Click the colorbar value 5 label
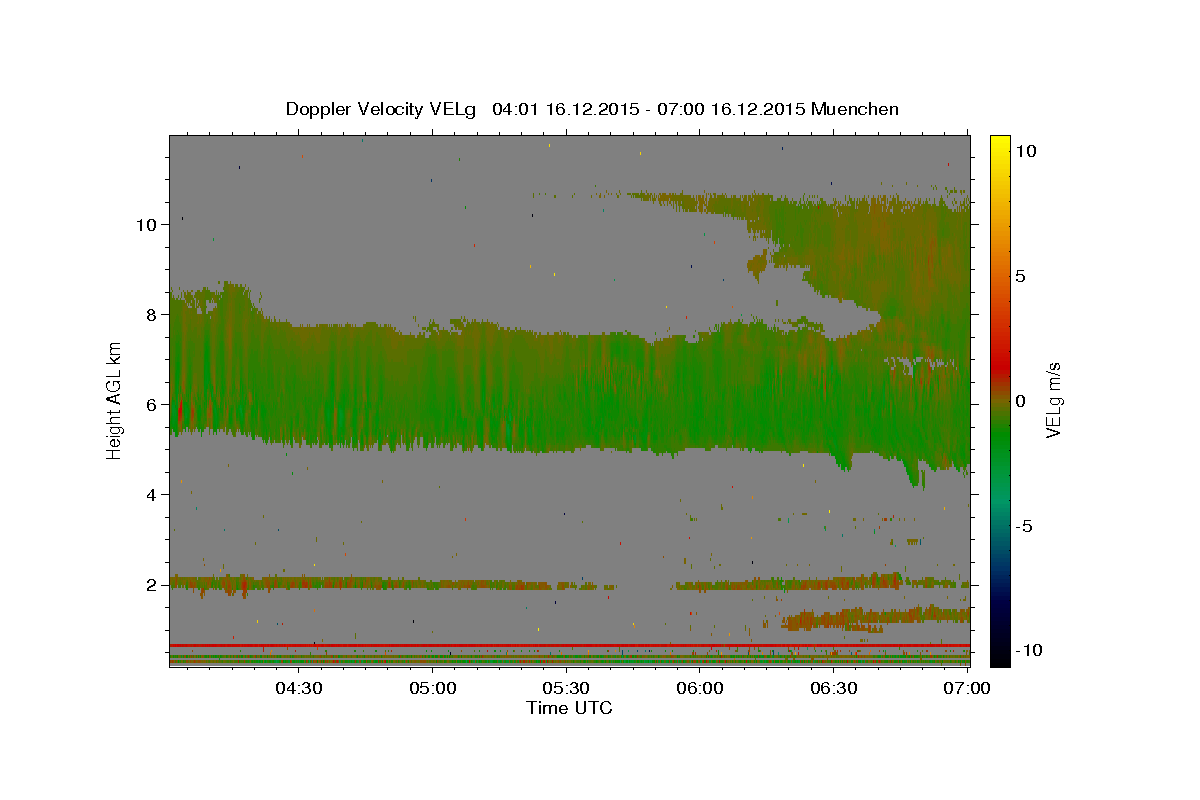This screenshot has height=800, width=1200. click(1022, 275)
